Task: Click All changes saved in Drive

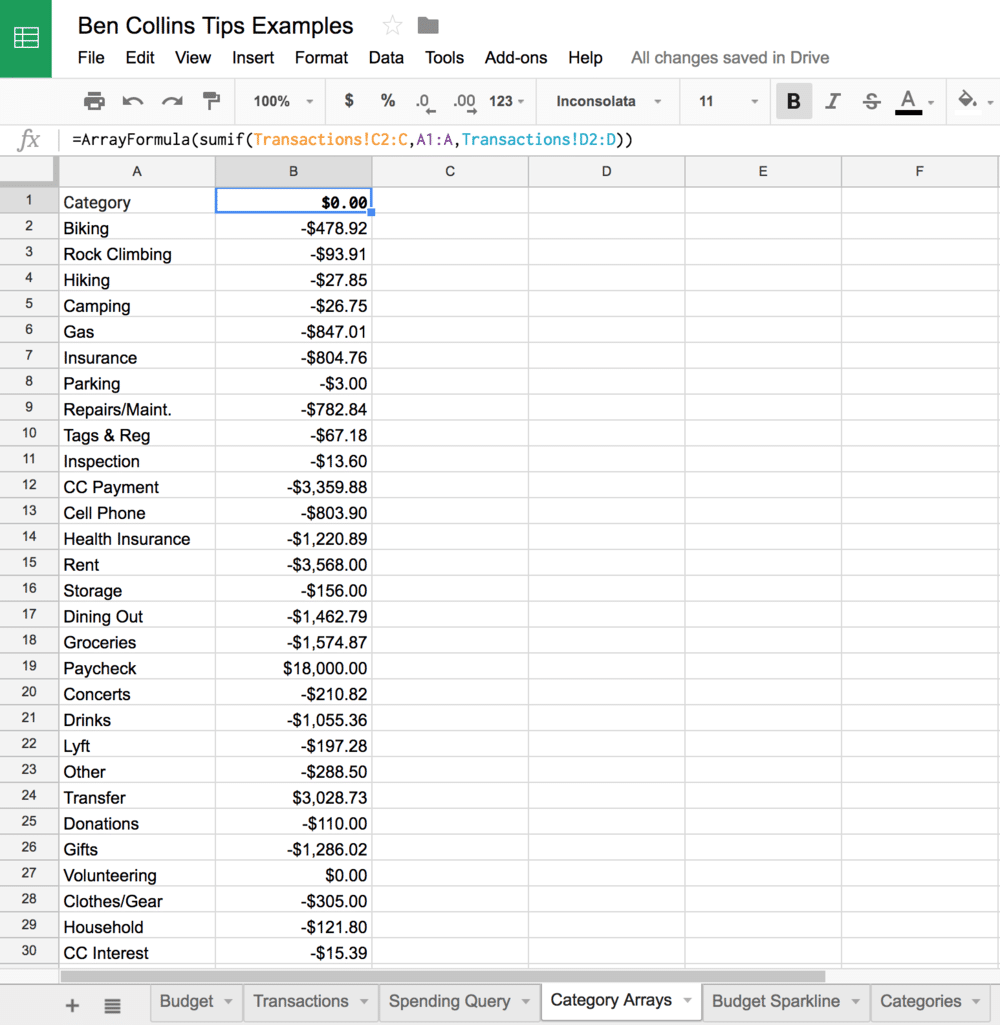Action: tap(729, 57)
